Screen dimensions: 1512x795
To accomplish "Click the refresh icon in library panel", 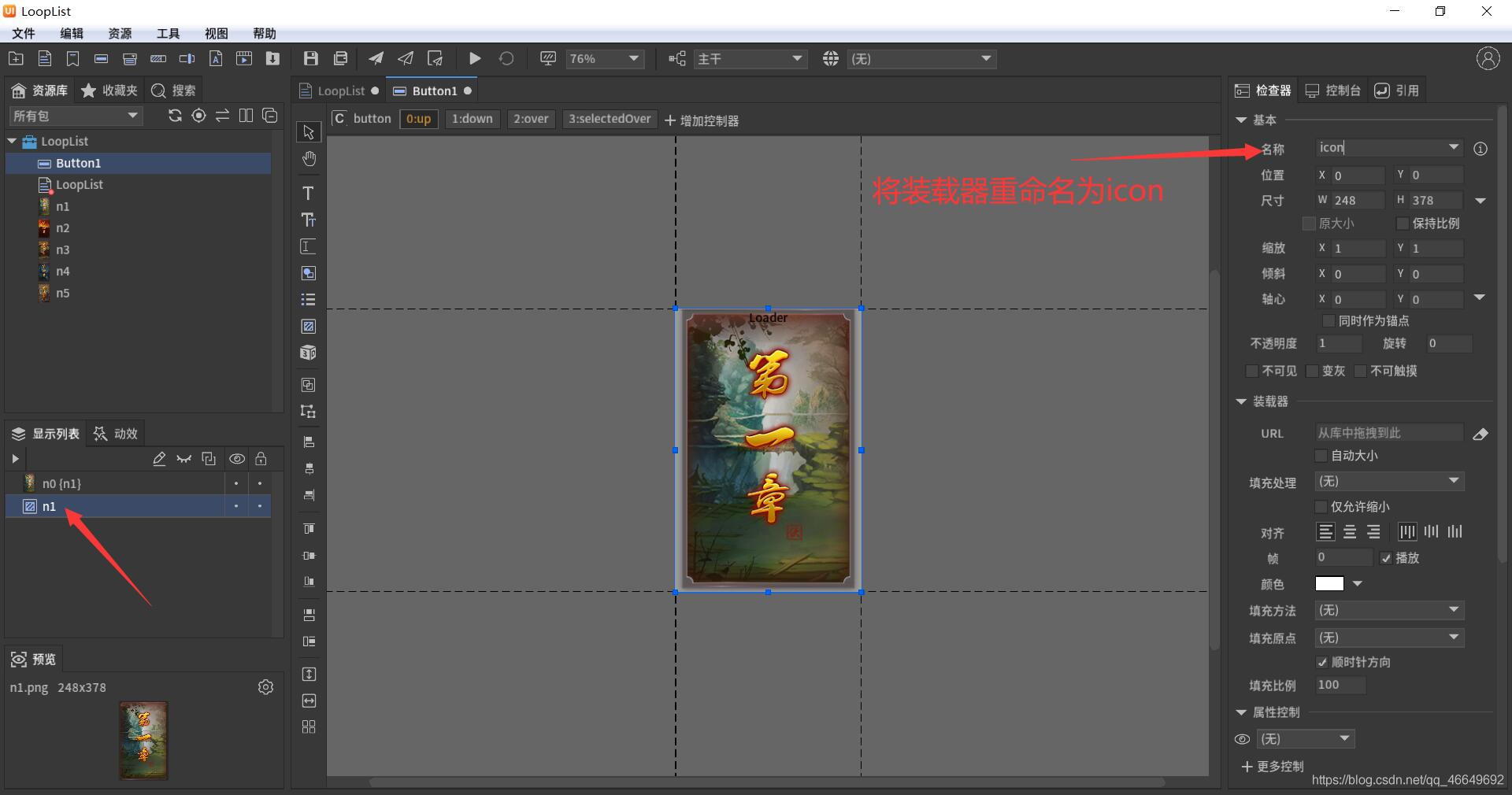I will tap(175, 116).
